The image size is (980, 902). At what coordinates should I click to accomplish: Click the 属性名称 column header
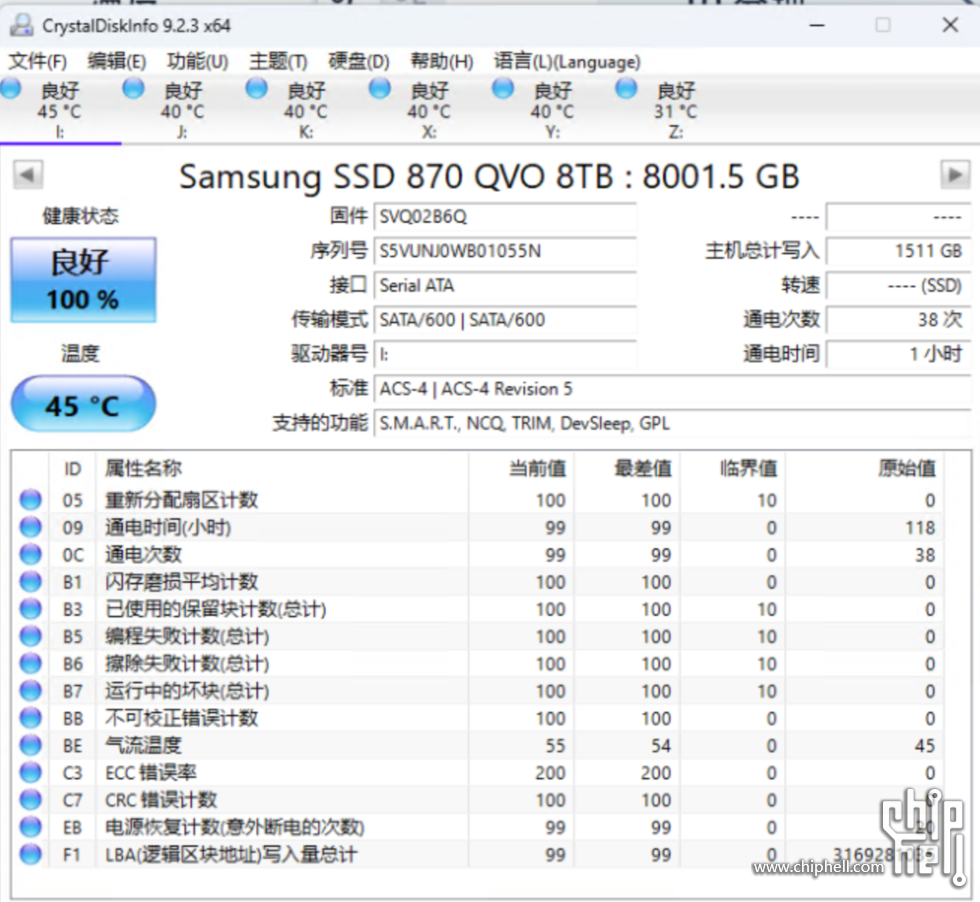(x=282, y=468)
